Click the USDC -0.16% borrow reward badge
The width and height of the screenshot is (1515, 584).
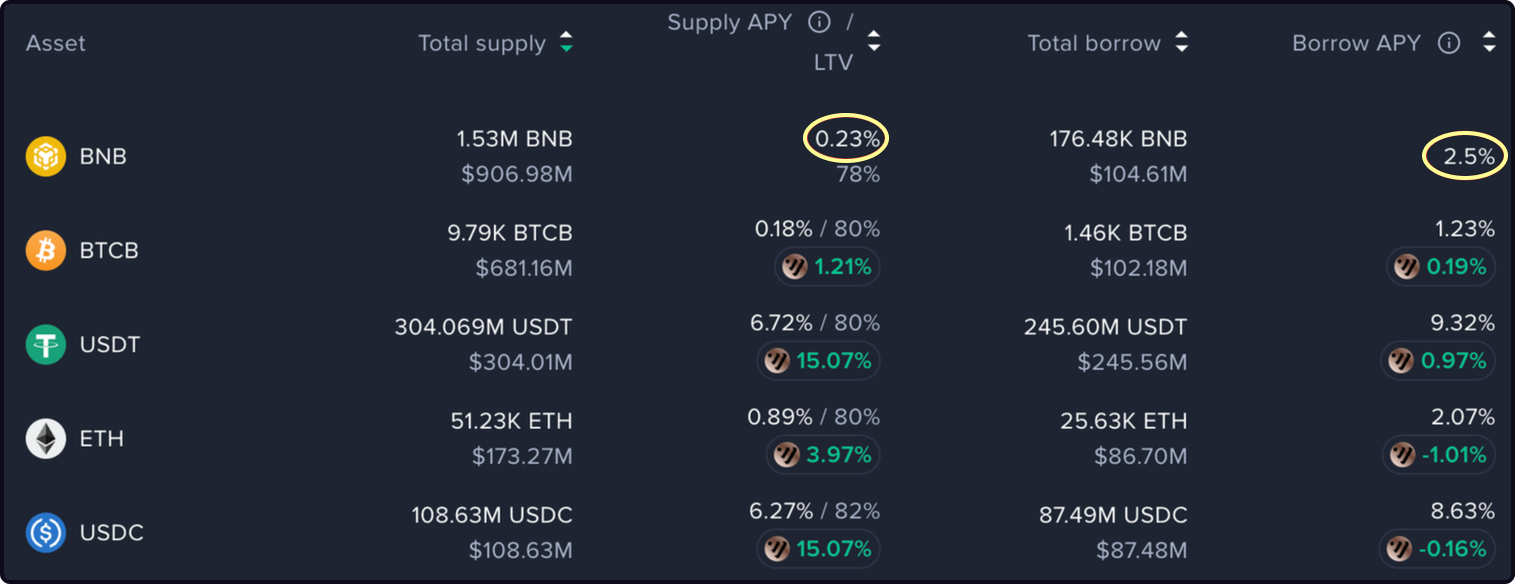click(1438, 549)
